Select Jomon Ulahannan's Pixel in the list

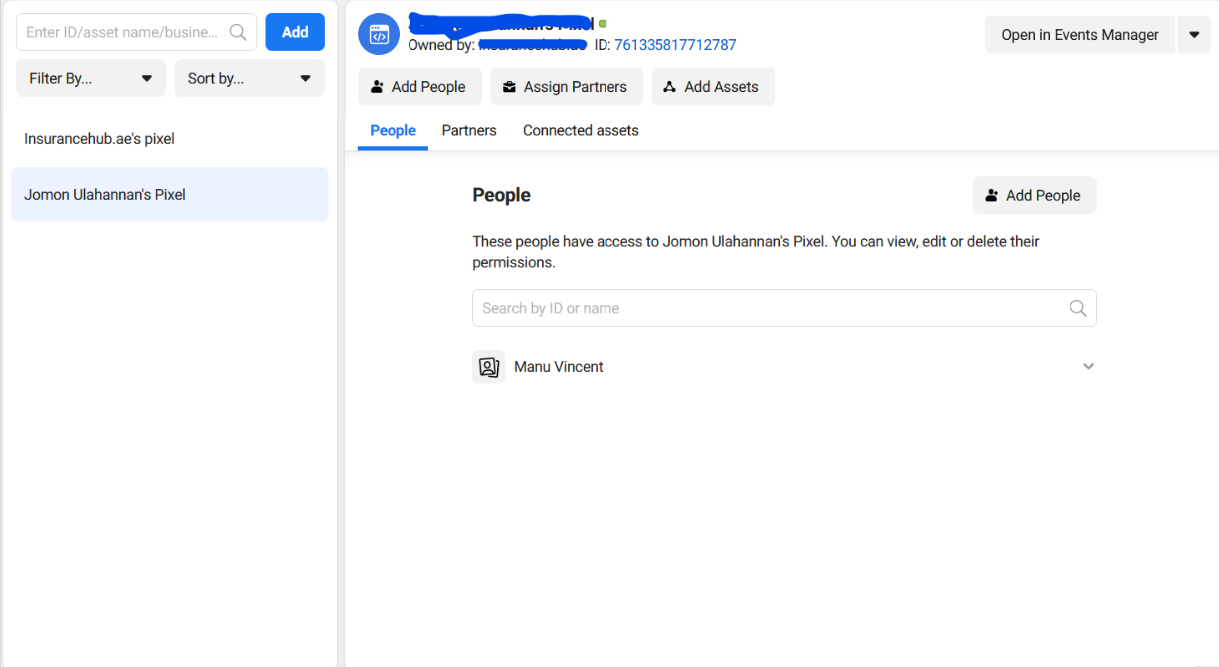pos(170,194)
